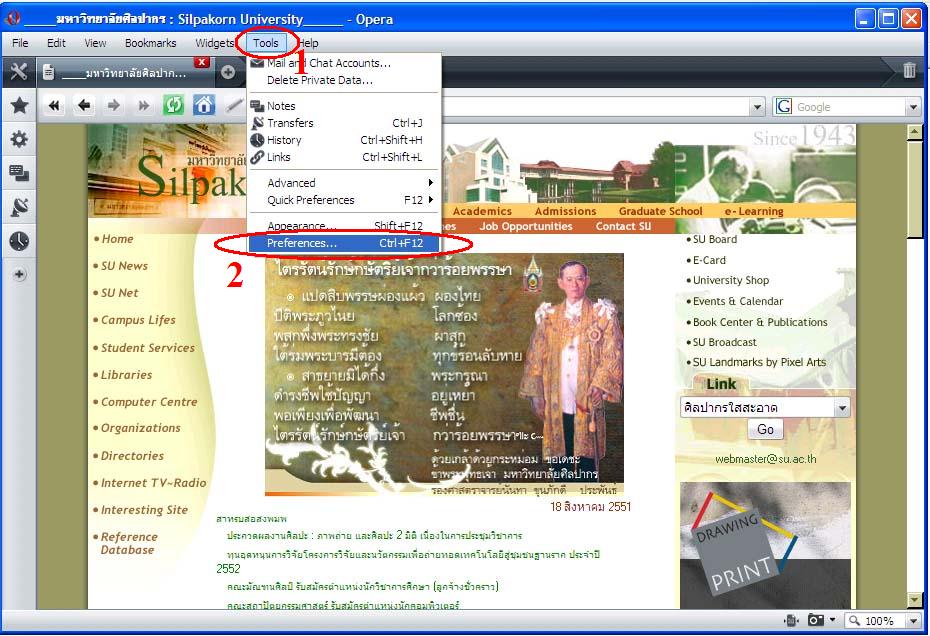Screen dimensions: 930x636
Task: Click the Rewind double-left arrow button
Action: 54,106
